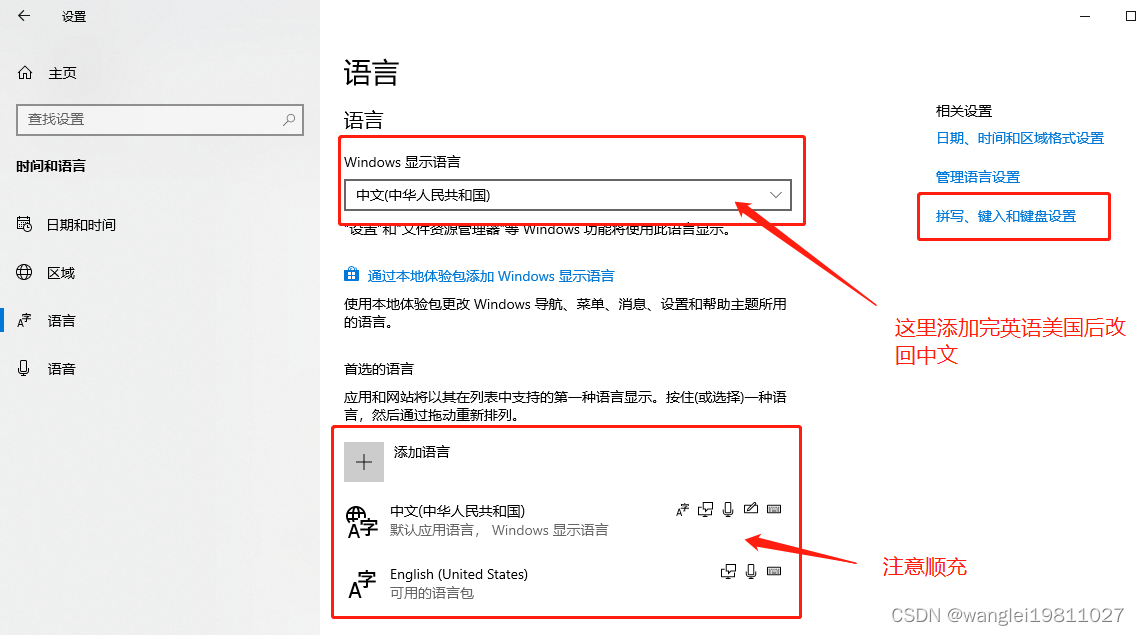Open 日期、时间和区域格式设置 link
The height and width of the screenshot is (635, 1139).
pyautogui.click(x=1020, y=138)
